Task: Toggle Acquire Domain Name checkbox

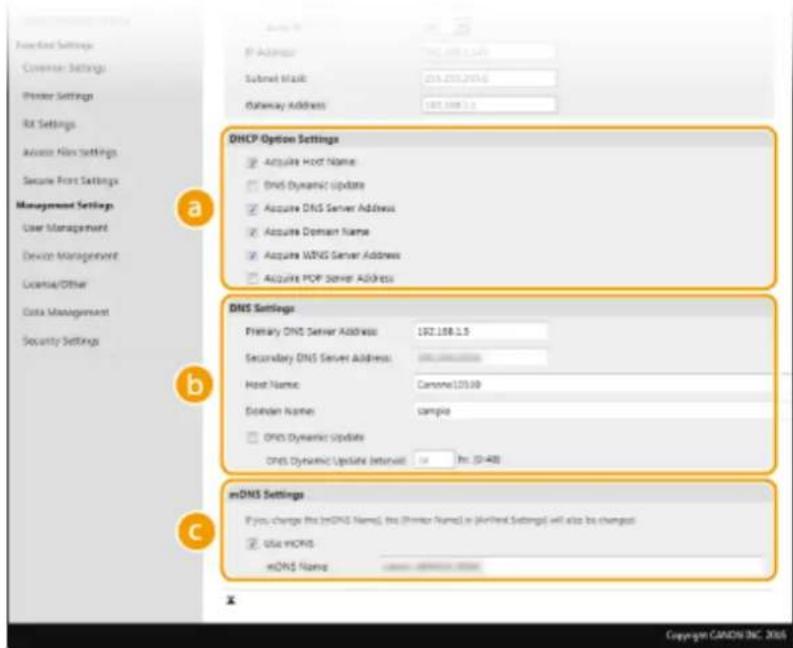Action: (x=252, y=233)
